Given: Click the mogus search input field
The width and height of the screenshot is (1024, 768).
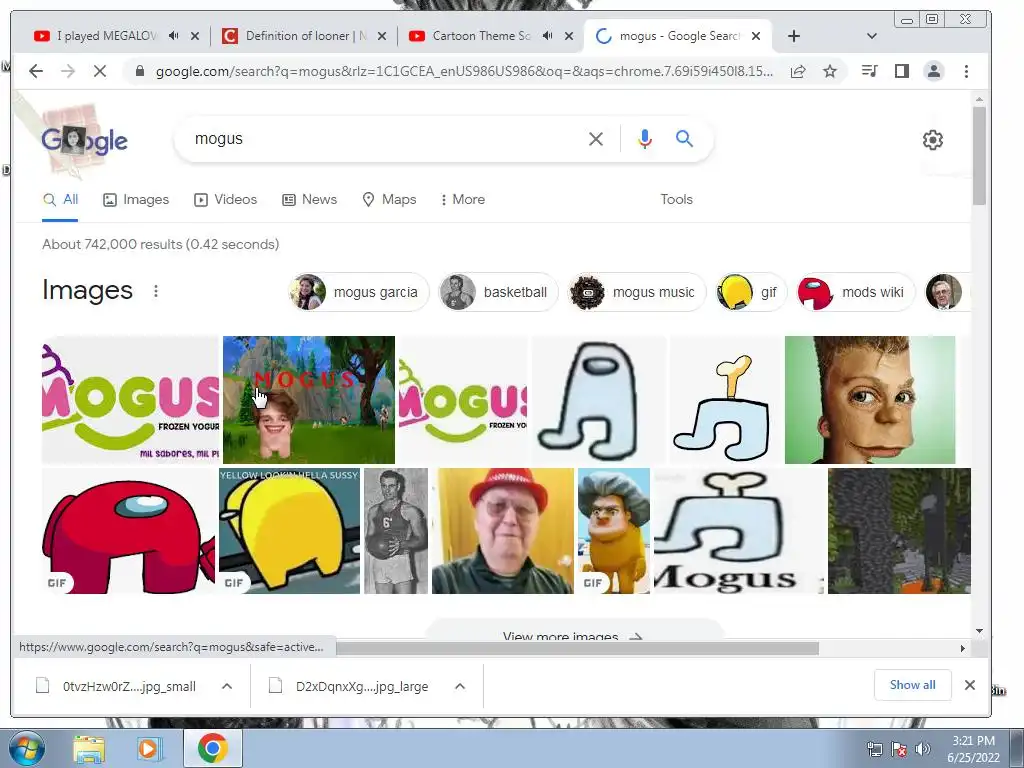Looking at the screenshot, I should point(385,138).
